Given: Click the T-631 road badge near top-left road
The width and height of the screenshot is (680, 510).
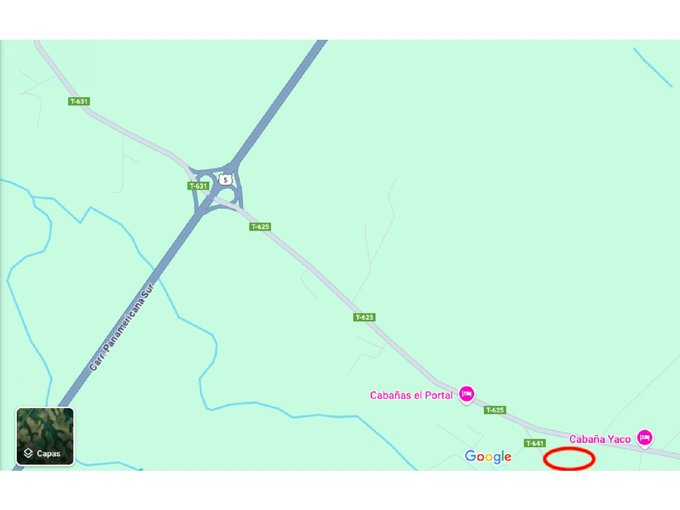Looking at the screenshot, I should (x=79, y=101).
